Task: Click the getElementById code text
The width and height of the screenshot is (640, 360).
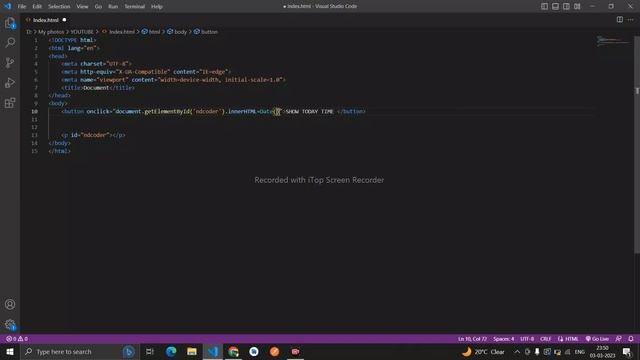Action: (167, 111)
